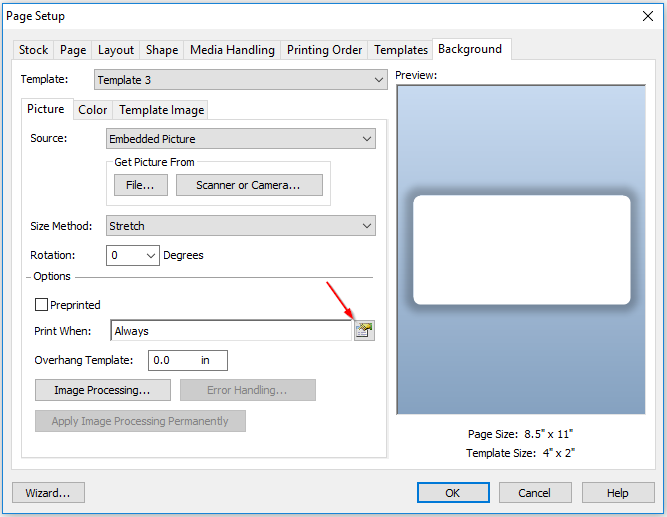Viewport: 667px width, 517px height.
Task: Open Image Processing... settings
Action: 102,390
